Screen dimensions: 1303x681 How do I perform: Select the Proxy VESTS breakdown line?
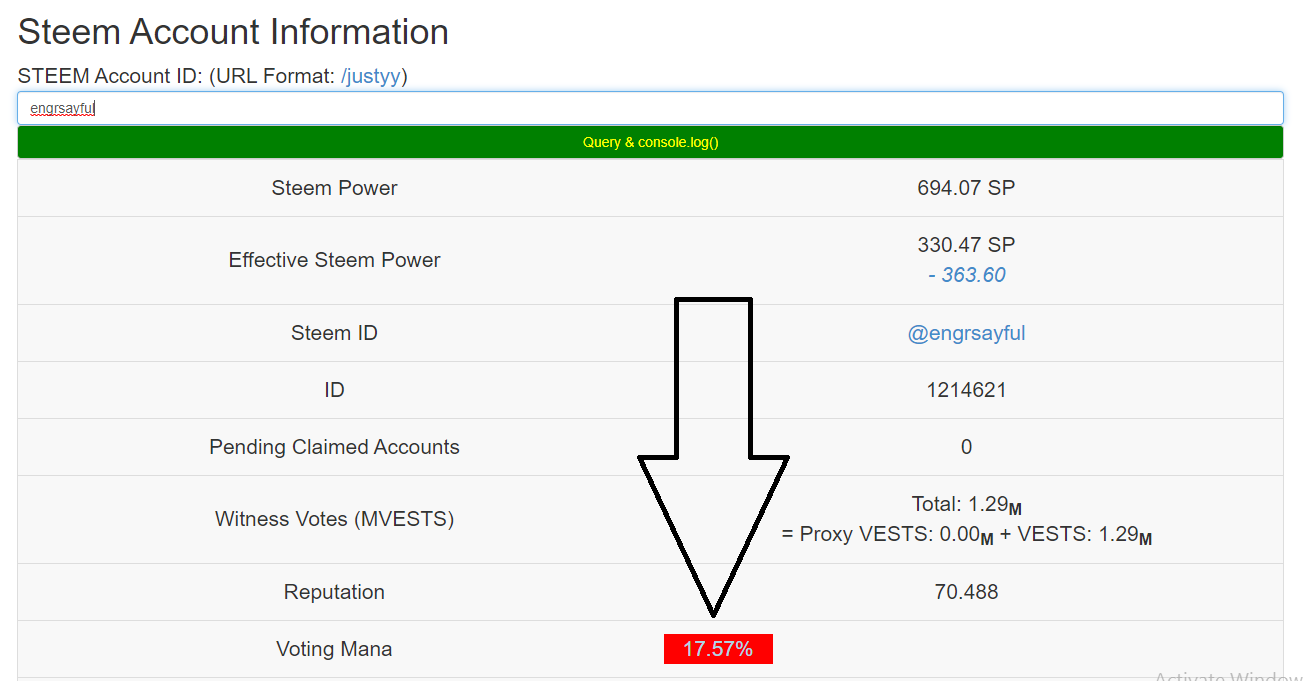pos(966,535)
